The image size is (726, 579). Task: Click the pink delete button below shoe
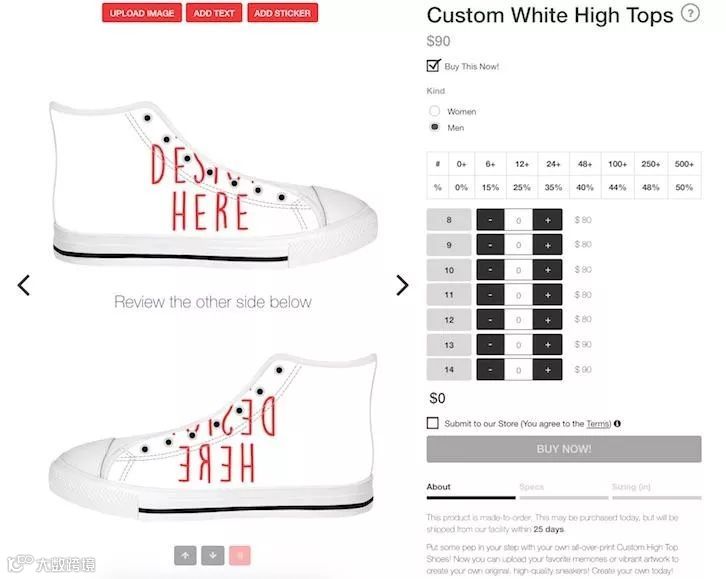pyautogui.click(x=240, y=555)
